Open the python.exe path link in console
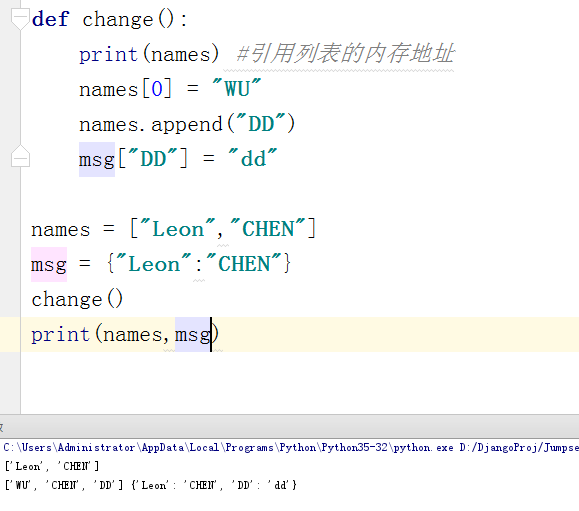579x511 pixels. pos(229,447)
